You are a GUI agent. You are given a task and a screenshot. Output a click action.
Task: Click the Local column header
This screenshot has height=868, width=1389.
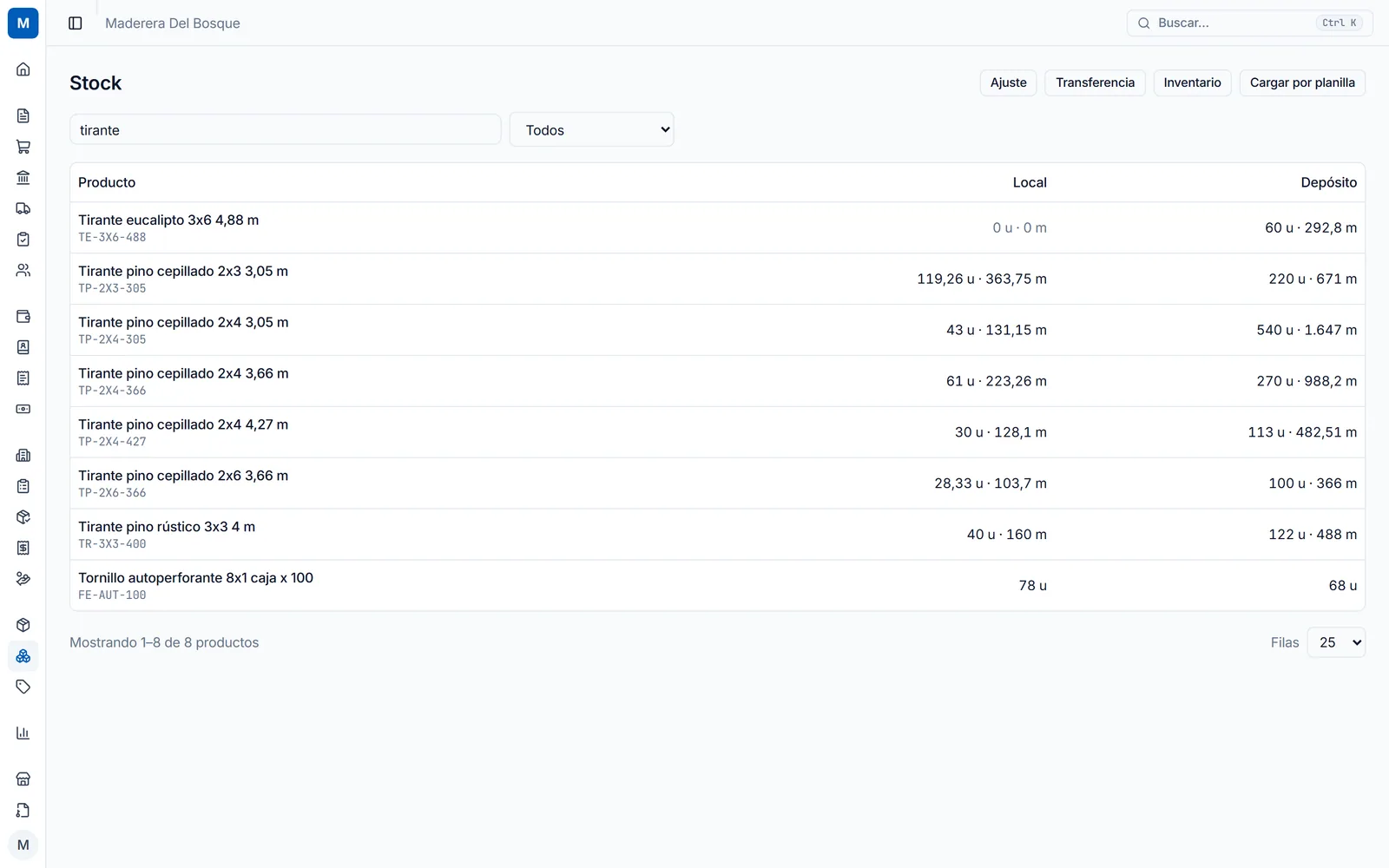click(1030, 182)
